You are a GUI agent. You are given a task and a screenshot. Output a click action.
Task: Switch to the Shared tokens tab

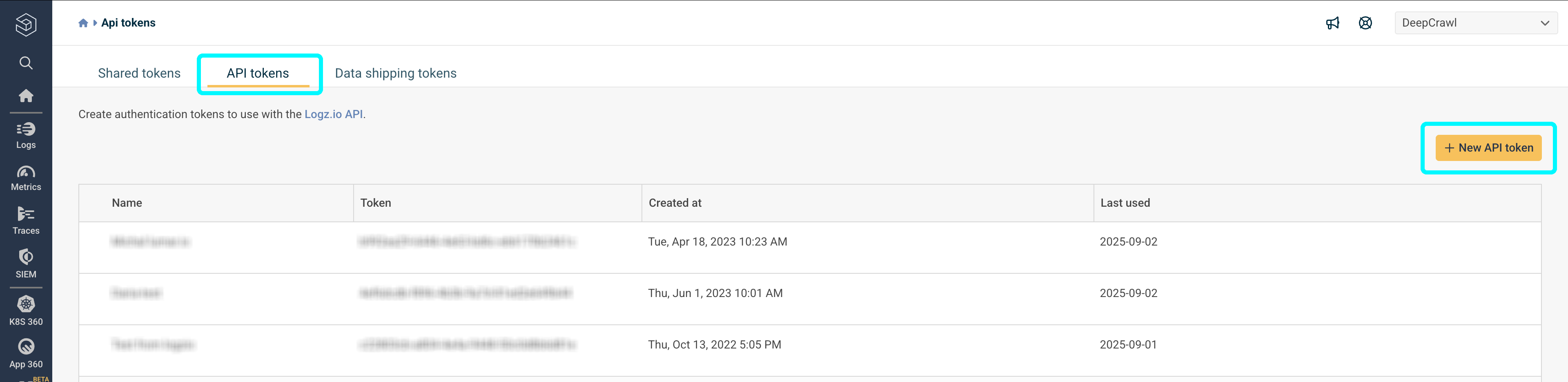click(x=139, y=73)
